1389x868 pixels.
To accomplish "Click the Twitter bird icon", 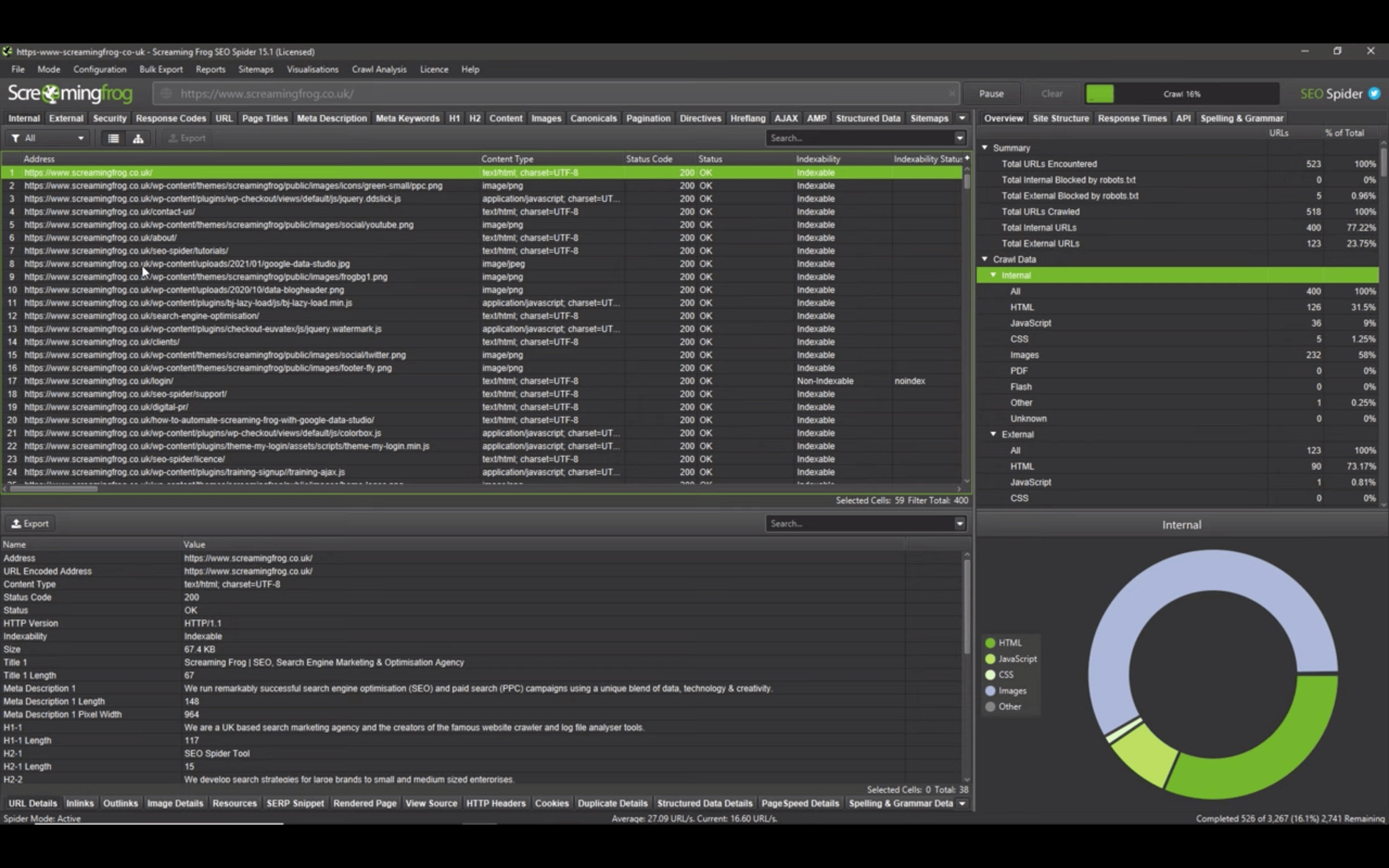I will tap(1374, 93).
